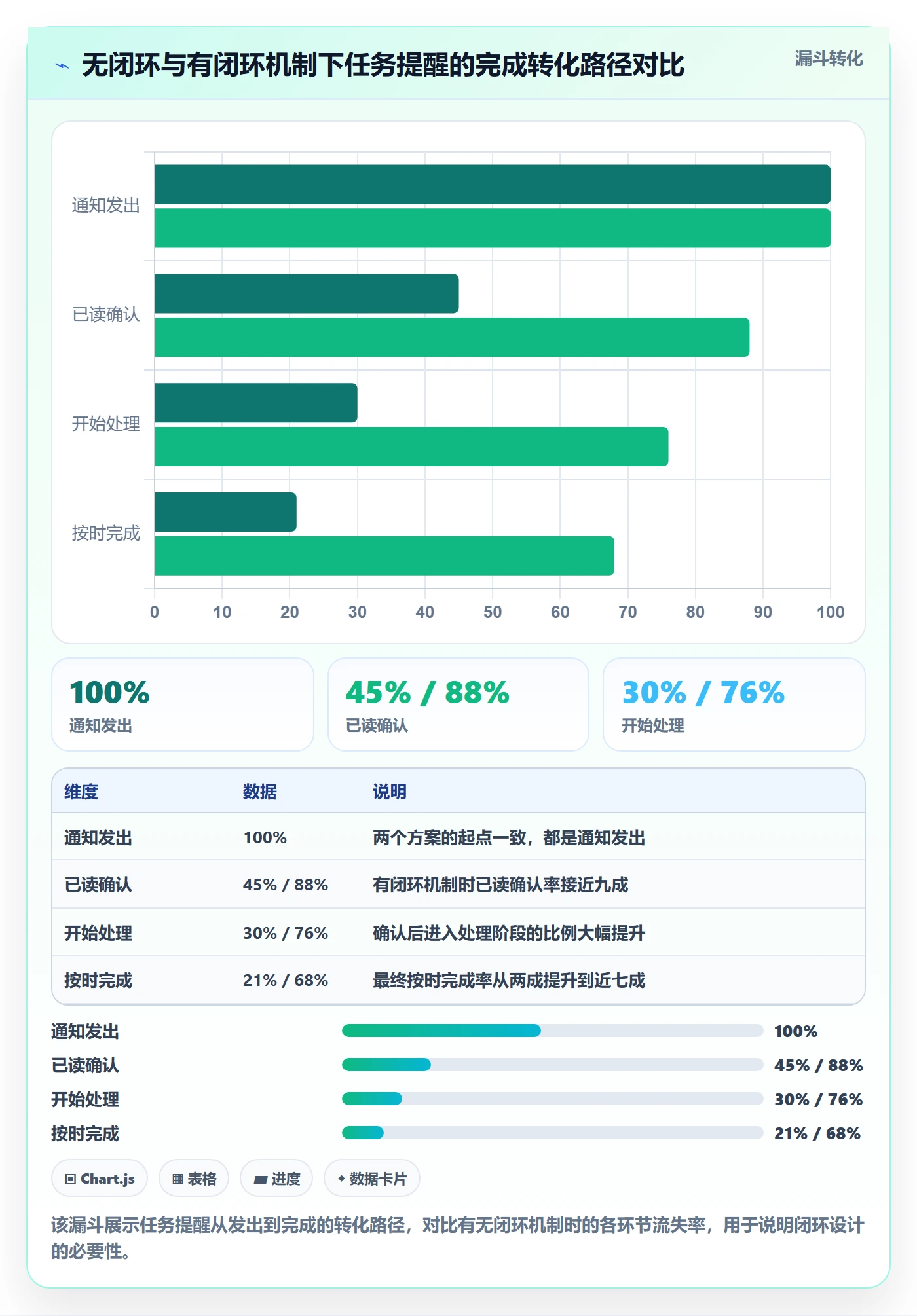The height and width of the screenshot is (1316, 917).
Task: Click the table cell 30% / 76%
Action: tap(286, 933)
